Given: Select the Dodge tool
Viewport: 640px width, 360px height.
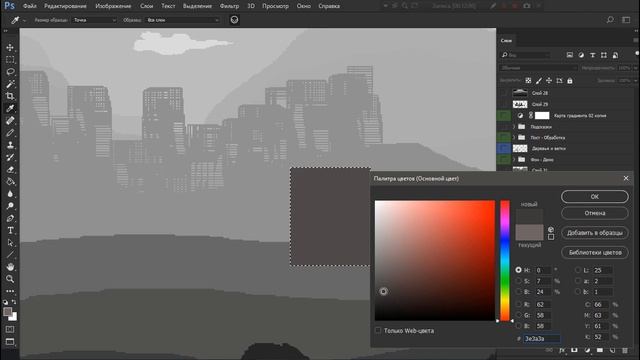Looking at the screenshot, I should point(10,206).
